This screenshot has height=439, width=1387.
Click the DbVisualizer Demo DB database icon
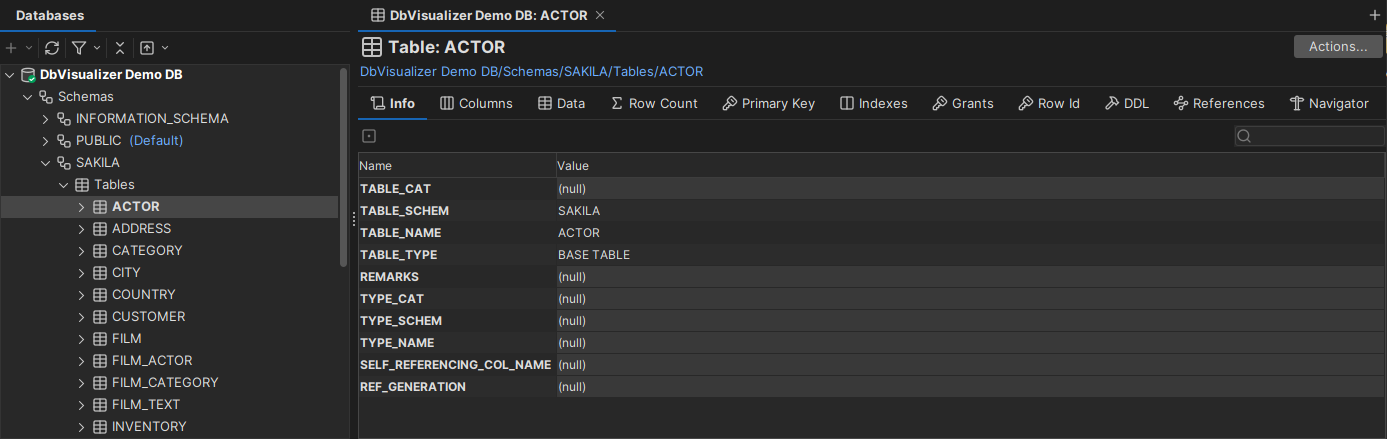tap(29, 75)
